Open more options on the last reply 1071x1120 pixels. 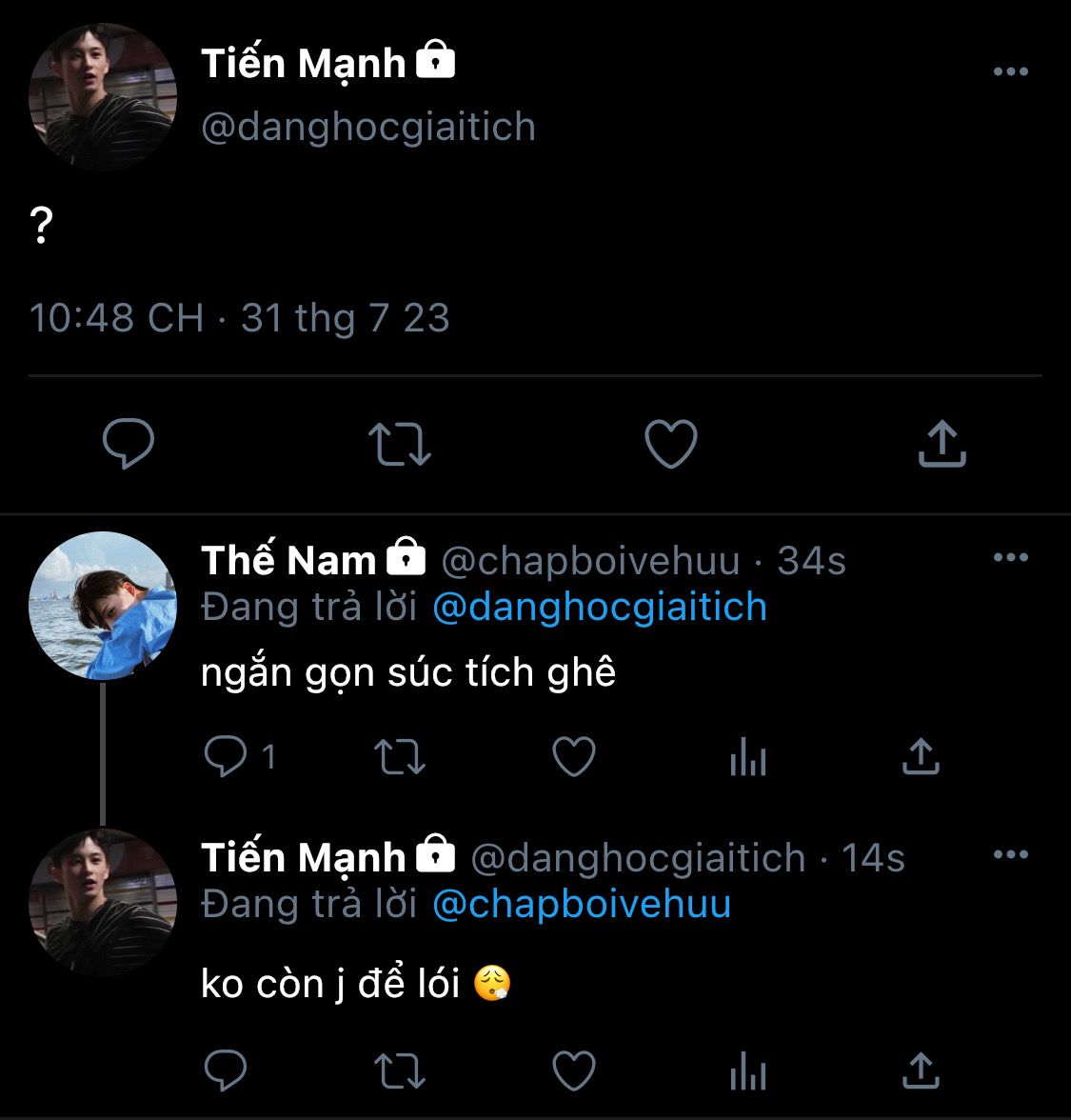tap(1010, 855)
